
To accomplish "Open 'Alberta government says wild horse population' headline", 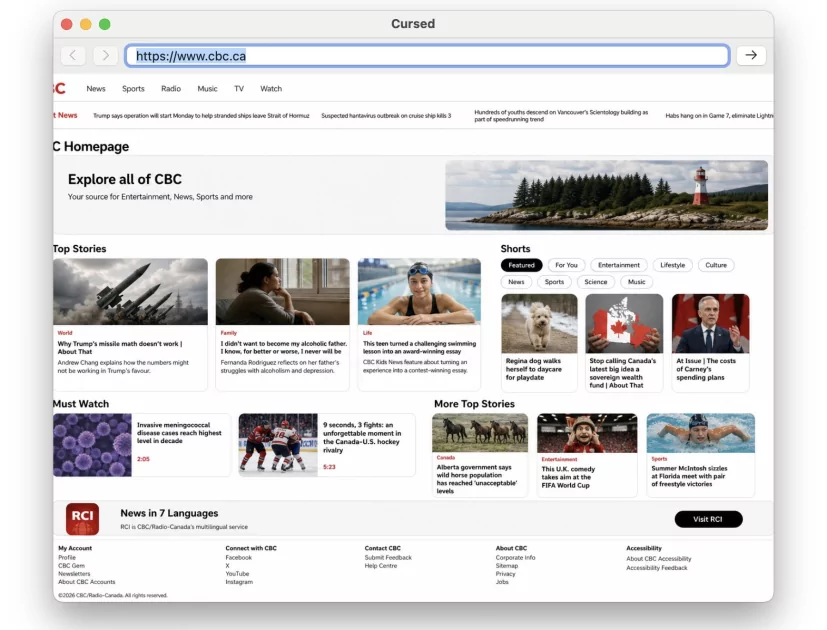I will 477,479.
